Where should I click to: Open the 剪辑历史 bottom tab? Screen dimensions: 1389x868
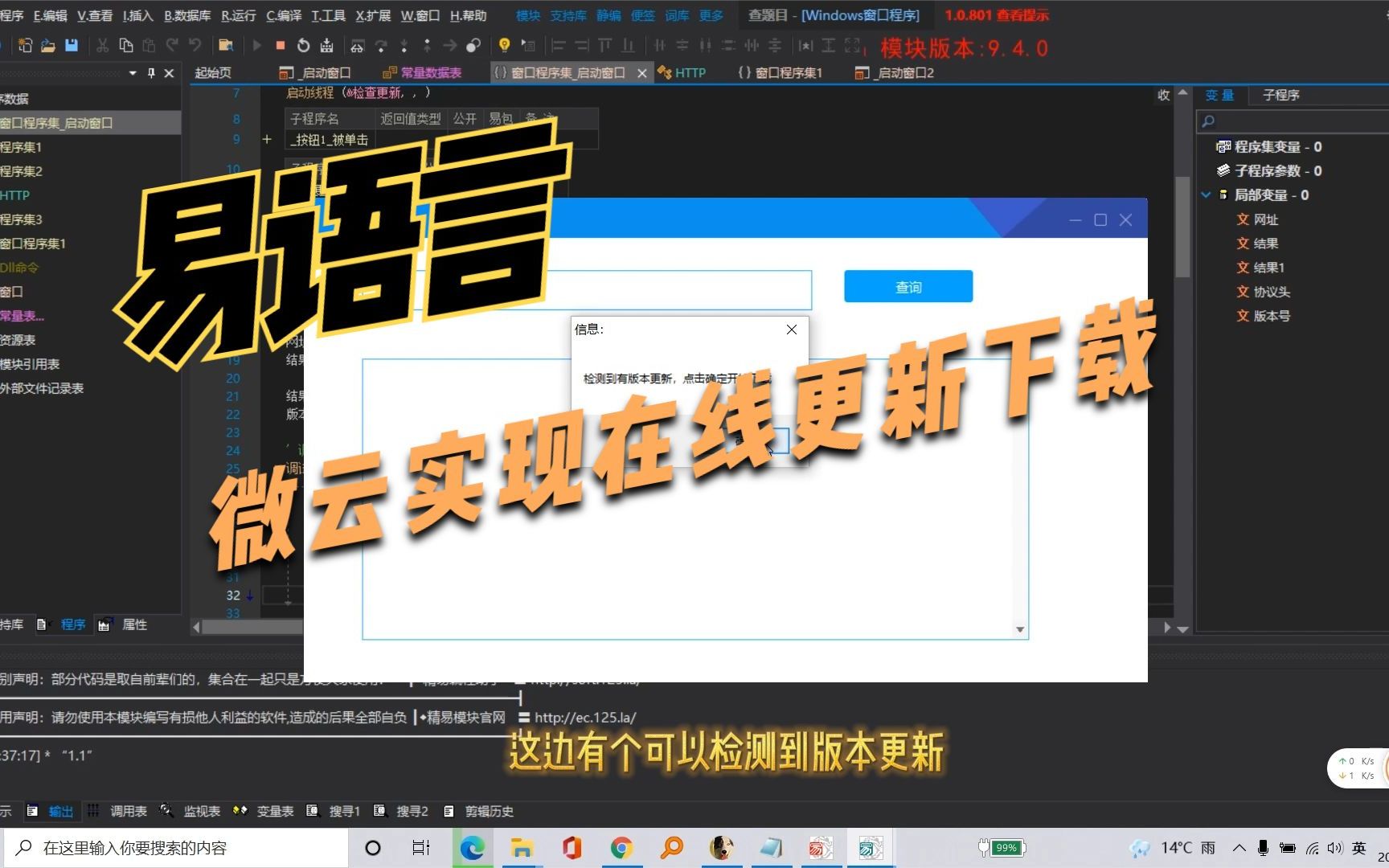(x=479, y=811)
